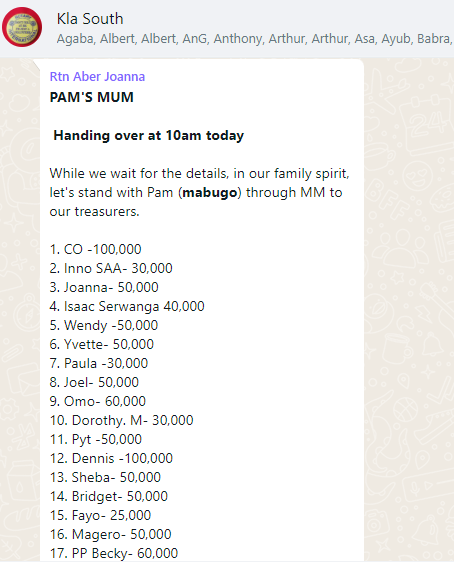Click sender name Rtn Aber Joanna
This screenshot has width=454, height=562.
pyautogui.click(x=97, y=76)
